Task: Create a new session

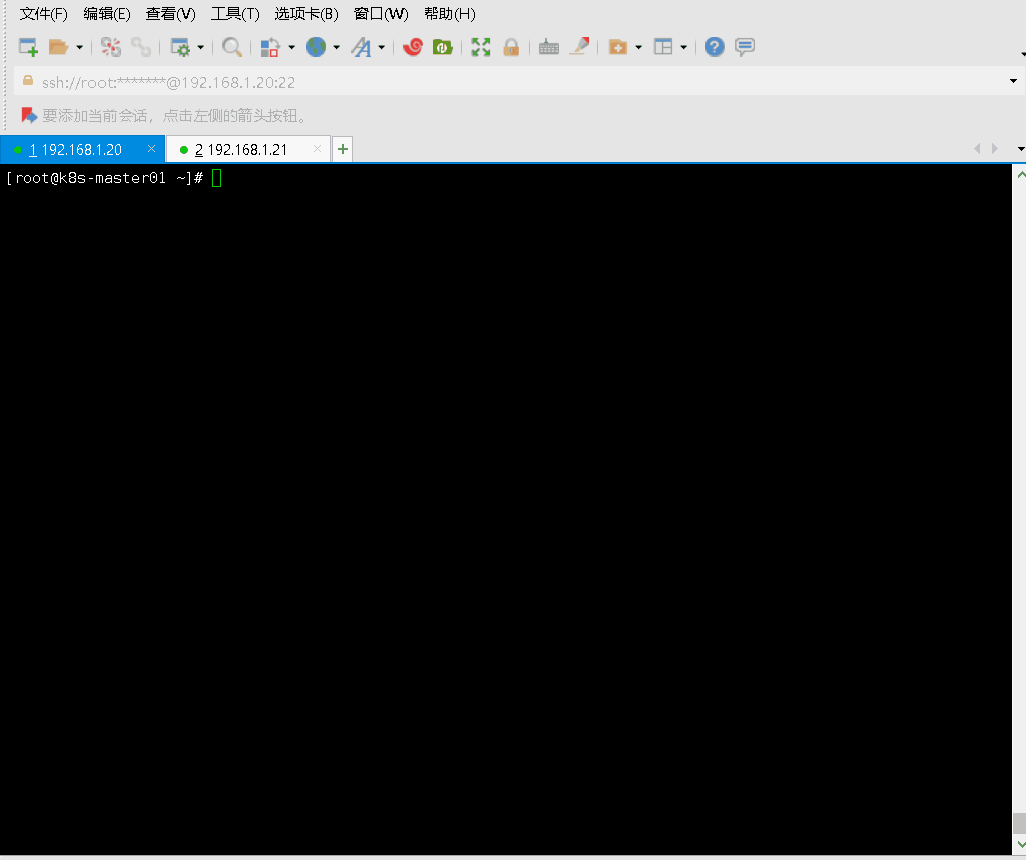Action: point(27,46)
